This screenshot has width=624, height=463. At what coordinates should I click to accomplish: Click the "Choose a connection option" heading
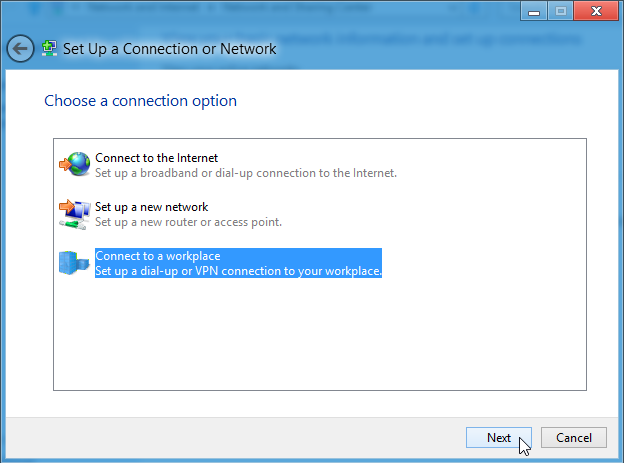pyautogui.click(x=140, y=101)
